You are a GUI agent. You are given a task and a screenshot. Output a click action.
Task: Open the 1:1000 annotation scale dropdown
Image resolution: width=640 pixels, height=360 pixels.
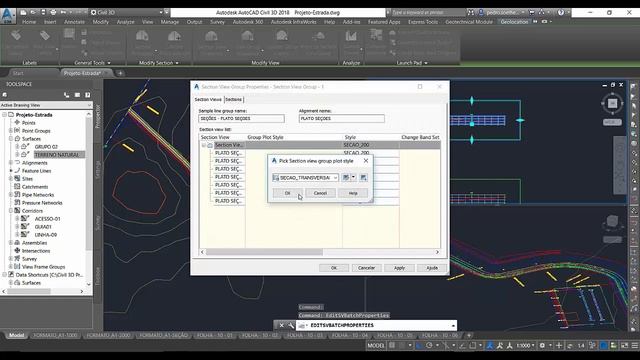point(525,346)
